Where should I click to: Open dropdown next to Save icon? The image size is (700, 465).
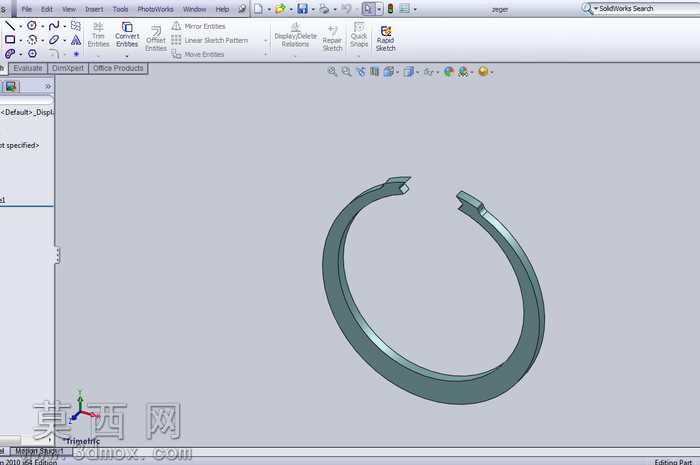point(313,9)
